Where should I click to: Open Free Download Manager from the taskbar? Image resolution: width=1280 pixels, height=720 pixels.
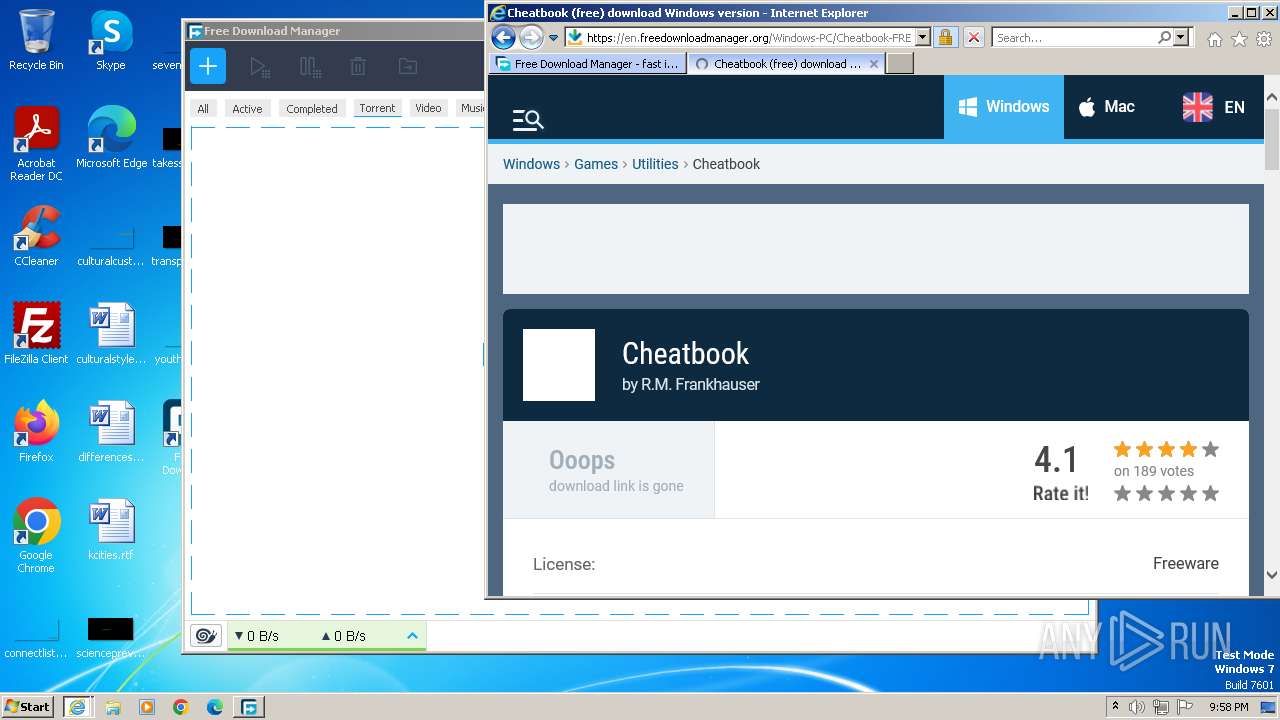pyautogui.click(x=249, y=707)
